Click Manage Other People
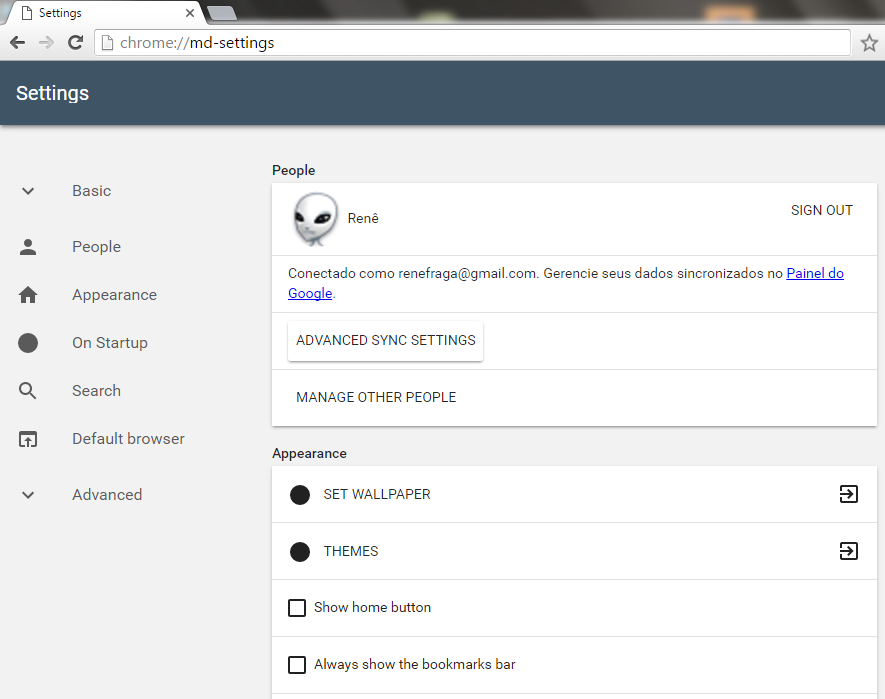885x699 pixels. [x=376, y=398]
